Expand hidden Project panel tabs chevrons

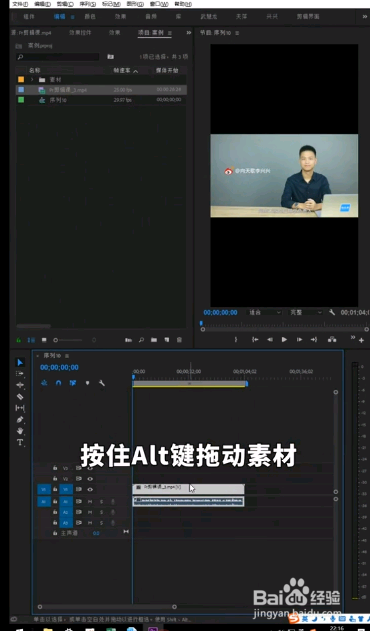tap(188, 33)
